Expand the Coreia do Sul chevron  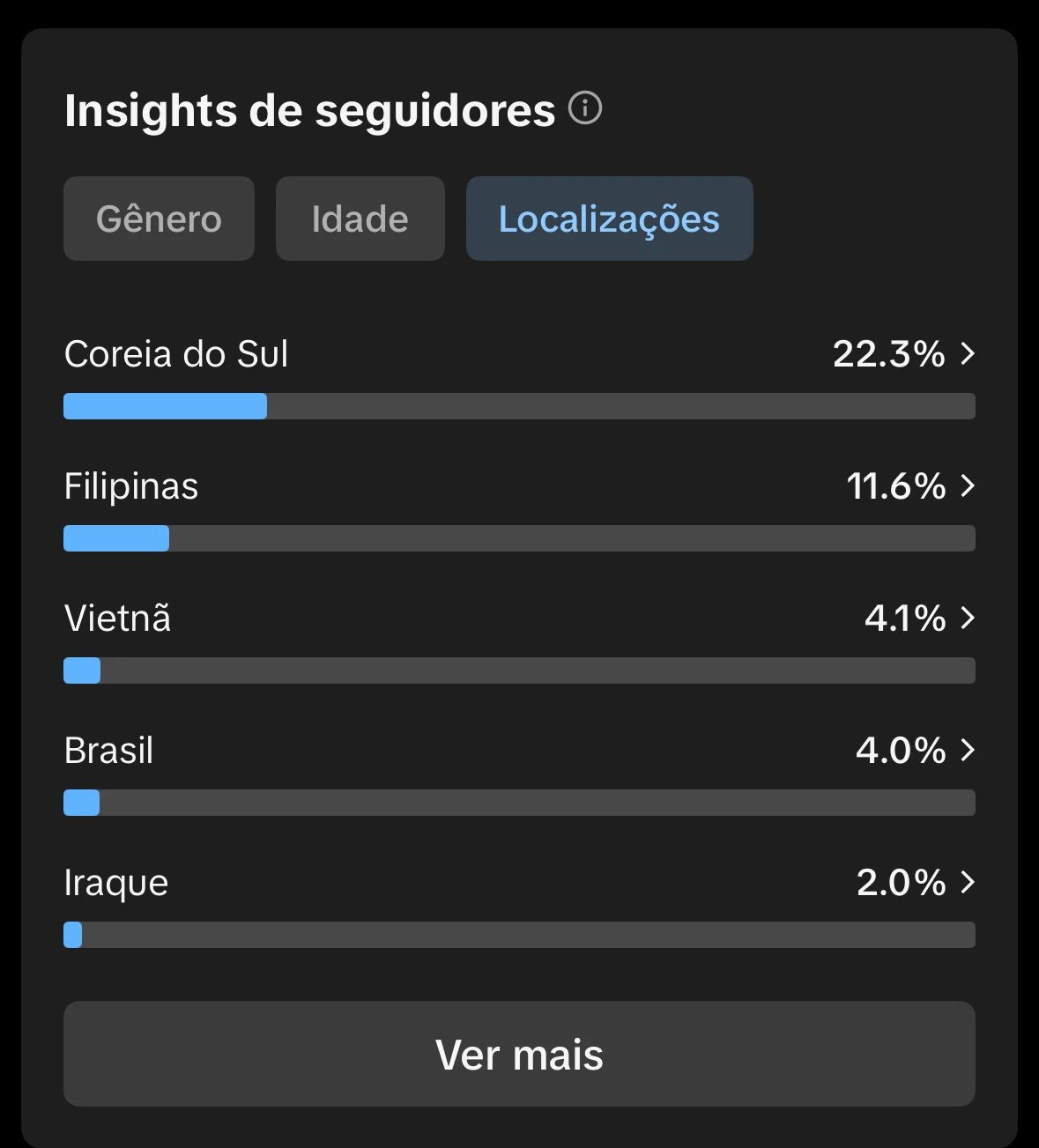(968, 353)
